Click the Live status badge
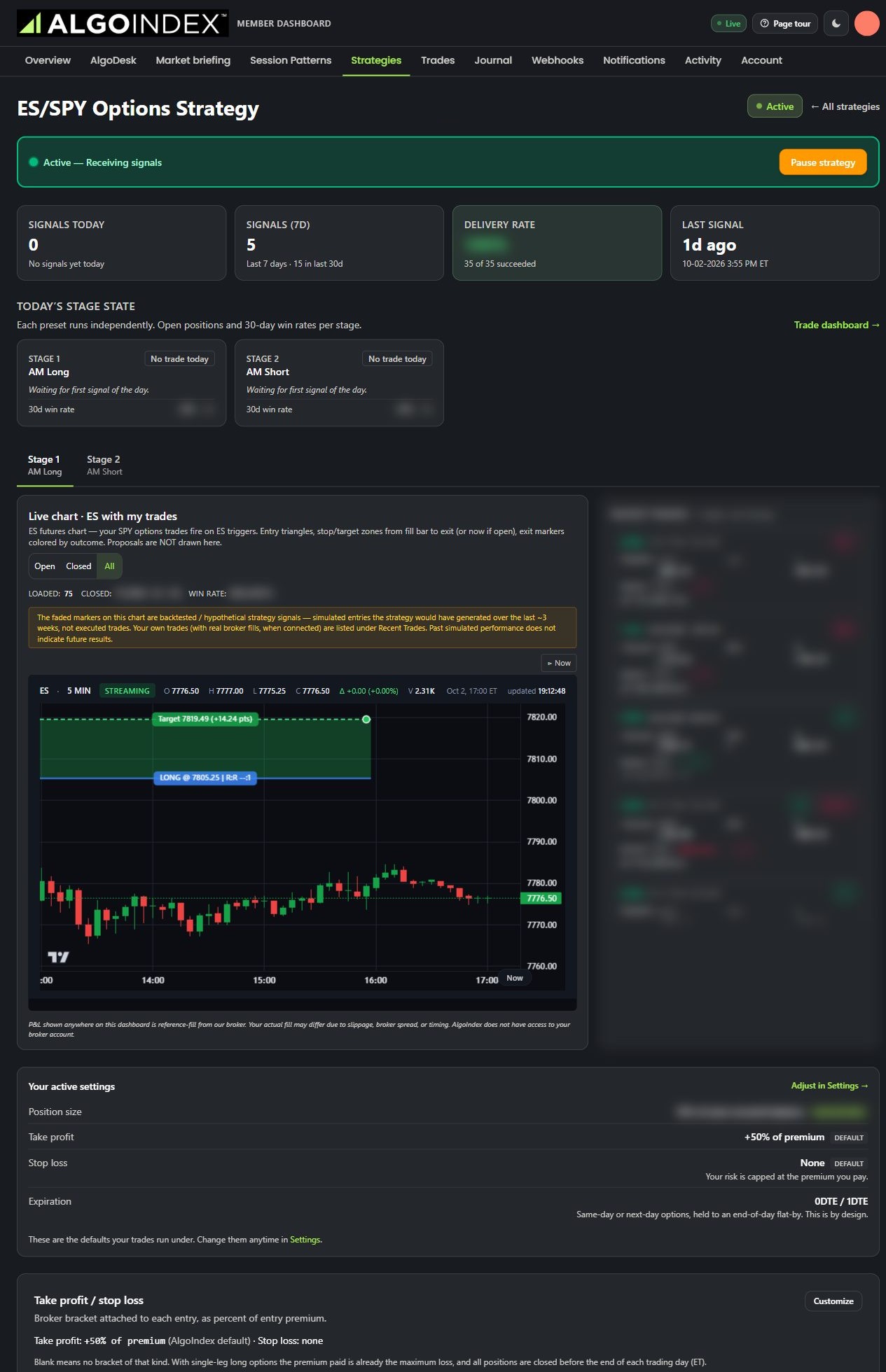The width and height of the screenshot is (886, 1372). tap(728, 23)
